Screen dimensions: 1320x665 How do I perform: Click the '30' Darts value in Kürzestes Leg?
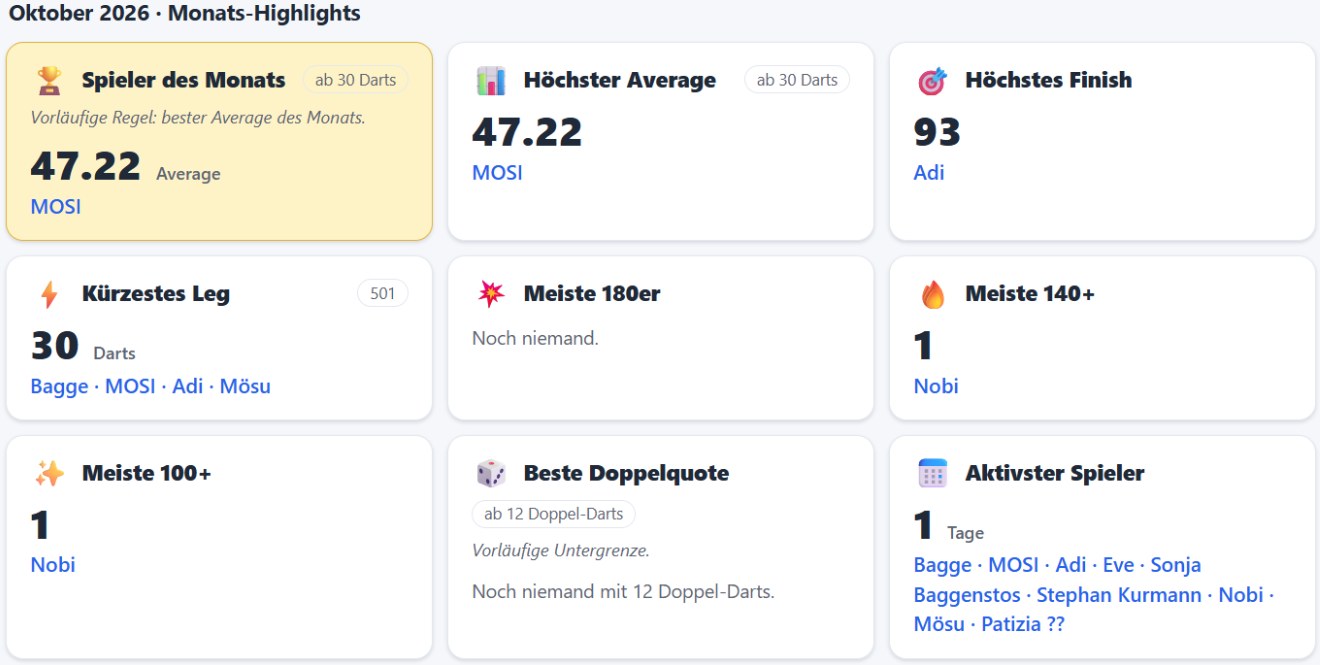55,345
